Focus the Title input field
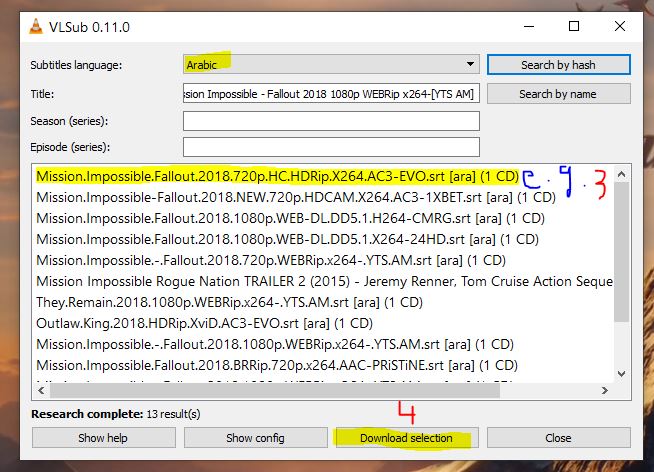Screen dimensions: 654x472 point(331,94)
